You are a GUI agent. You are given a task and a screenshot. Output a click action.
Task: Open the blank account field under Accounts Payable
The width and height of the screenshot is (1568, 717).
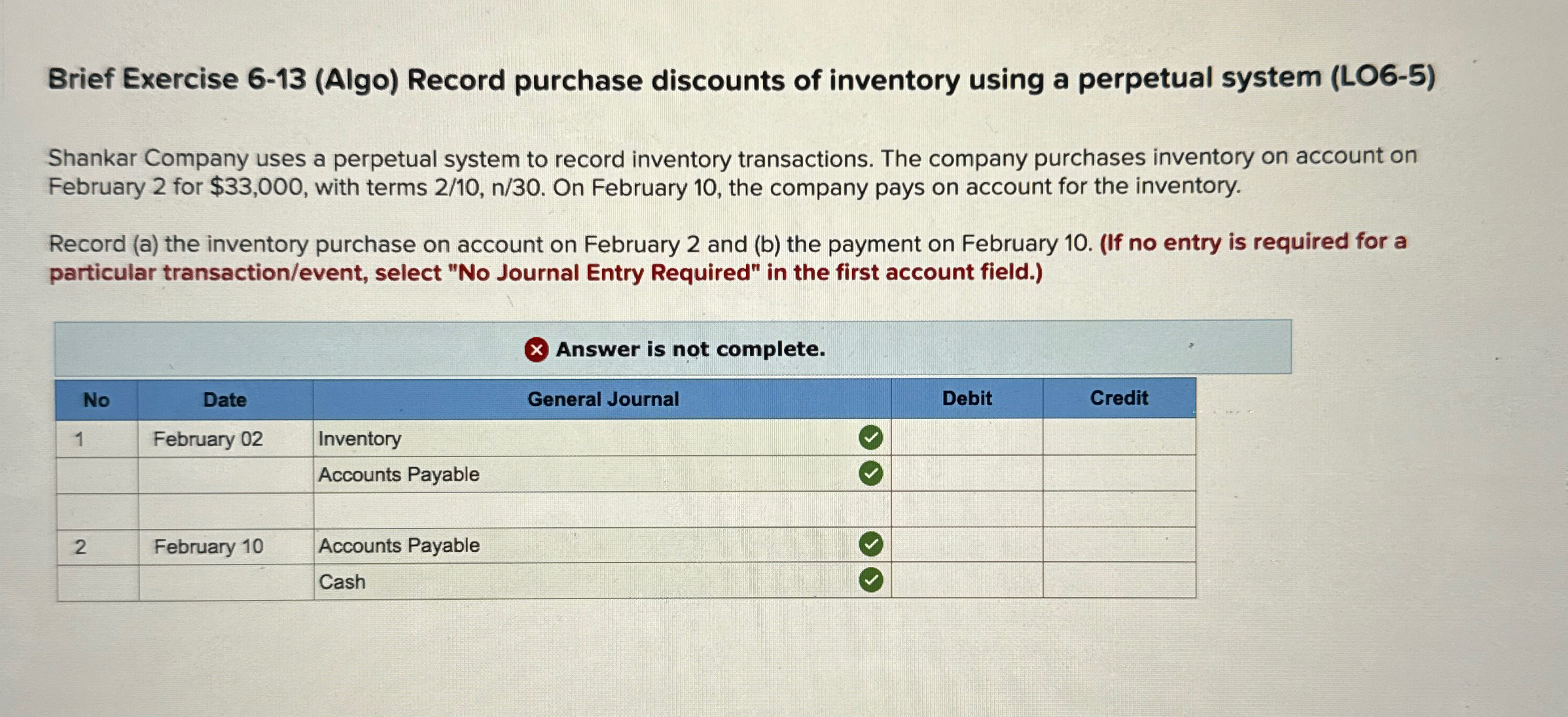pos(589,509)
